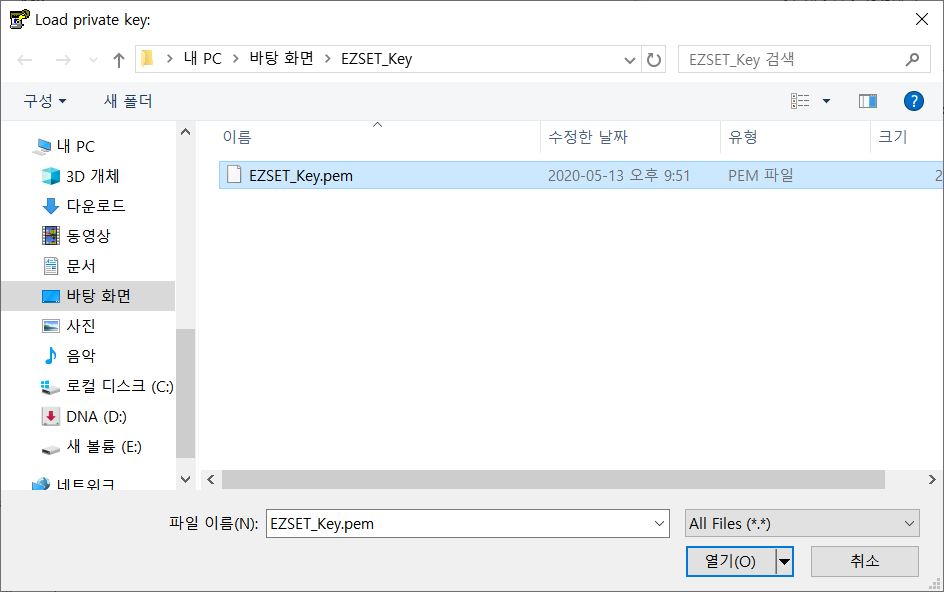
Task: Open the help question mark icon
Action: click(912, 101)
